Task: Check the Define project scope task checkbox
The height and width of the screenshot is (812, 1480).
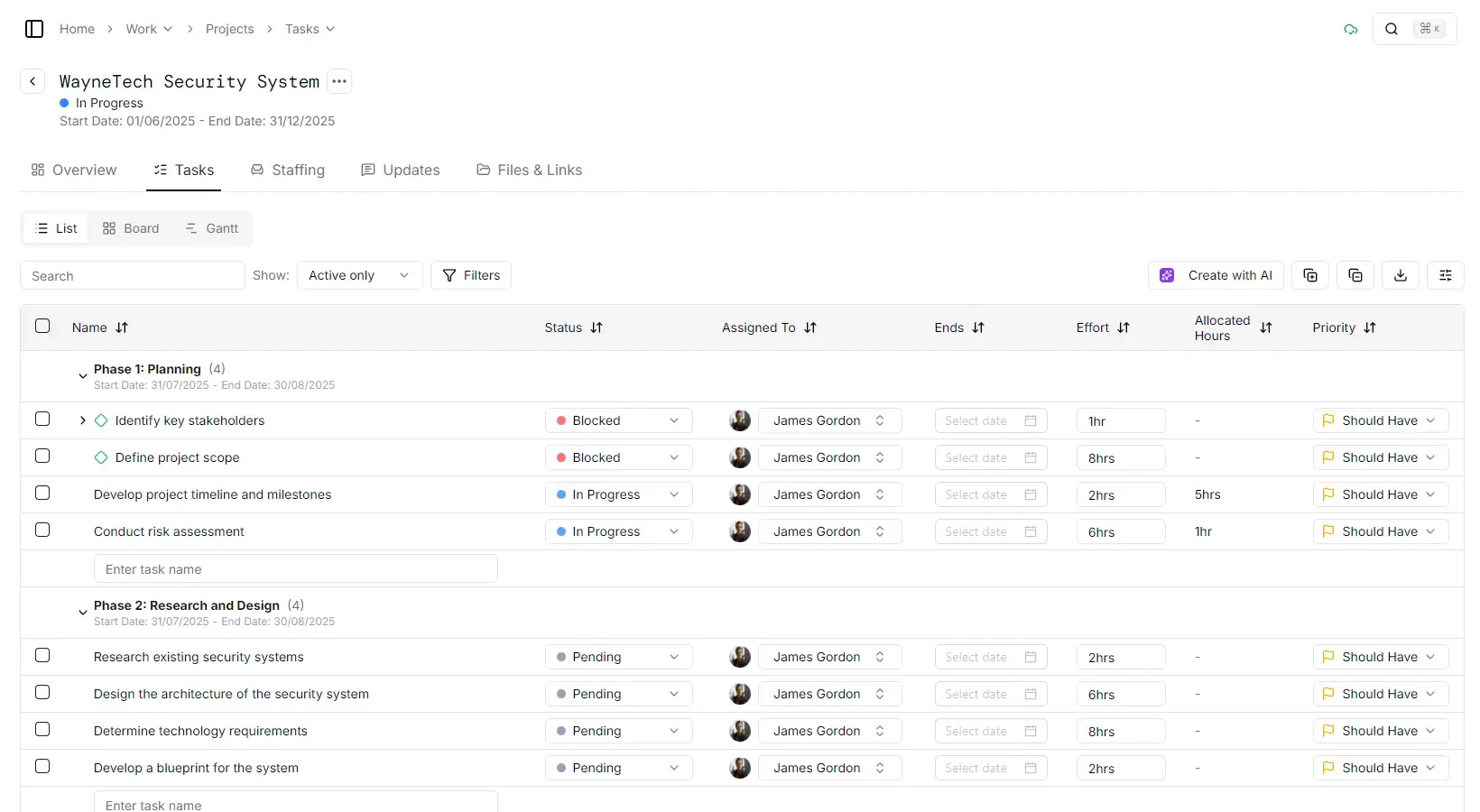Action: click(42, 456)
